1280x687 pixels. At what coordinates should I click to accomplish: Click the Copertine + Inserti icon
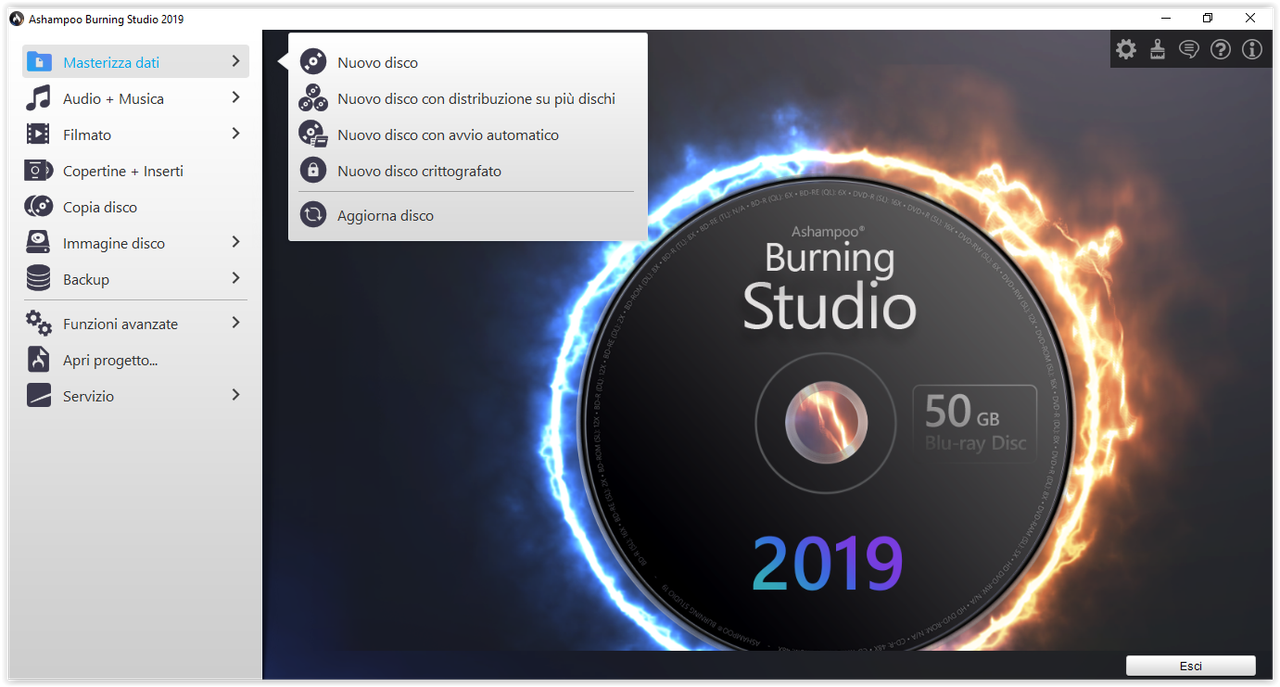click(x=38, y=171)
